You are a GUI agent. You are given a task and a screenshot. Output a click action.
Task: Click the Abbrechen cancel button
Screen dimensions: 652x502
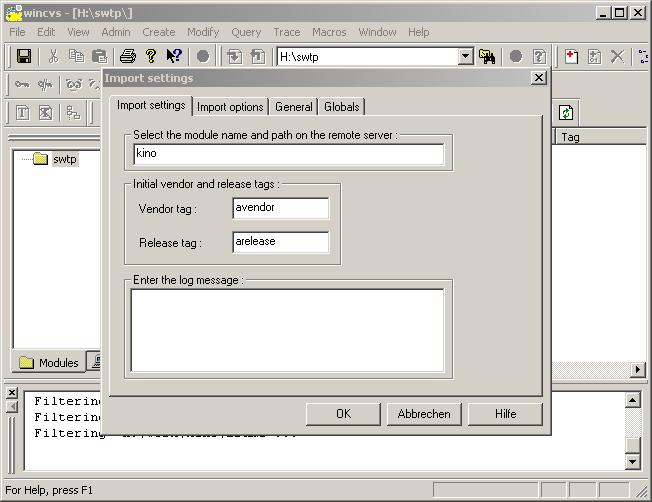[x=424, y=414]
